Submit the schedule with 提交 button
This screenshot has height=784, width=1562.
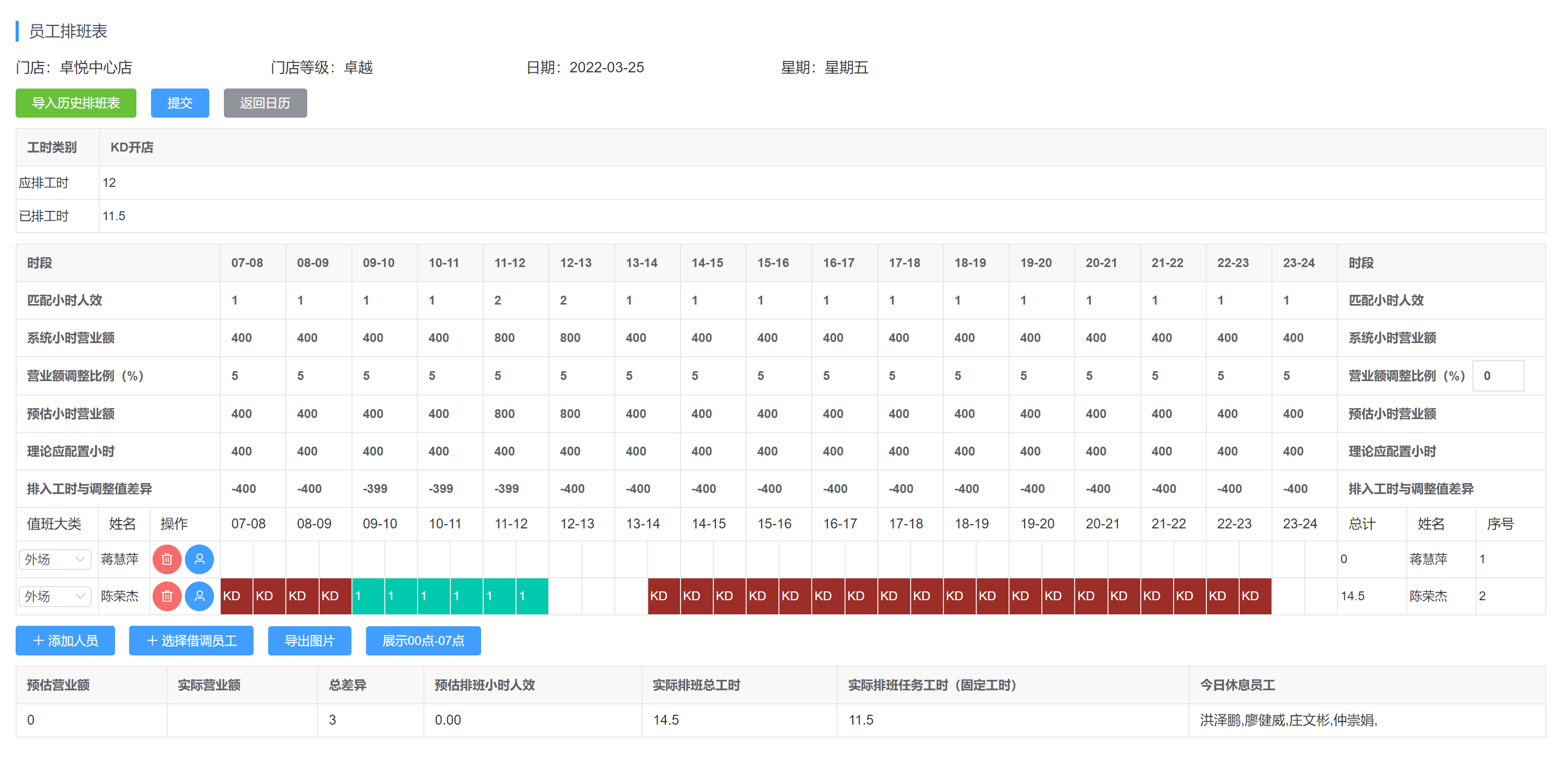[x=180, y=103]
